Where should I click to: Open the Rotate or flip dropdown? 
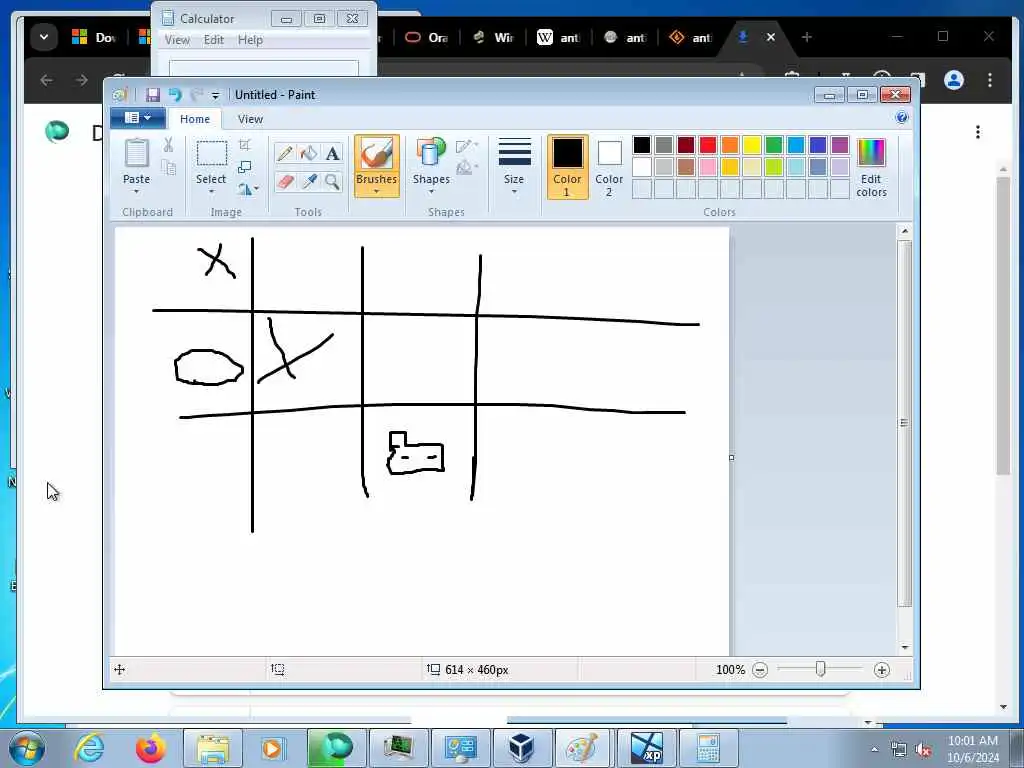(x=248, y=189)
